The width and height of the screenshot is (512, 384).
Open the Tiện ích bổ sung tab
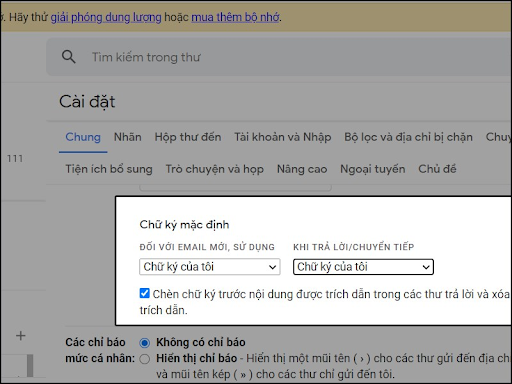click(x=109, y=169)
